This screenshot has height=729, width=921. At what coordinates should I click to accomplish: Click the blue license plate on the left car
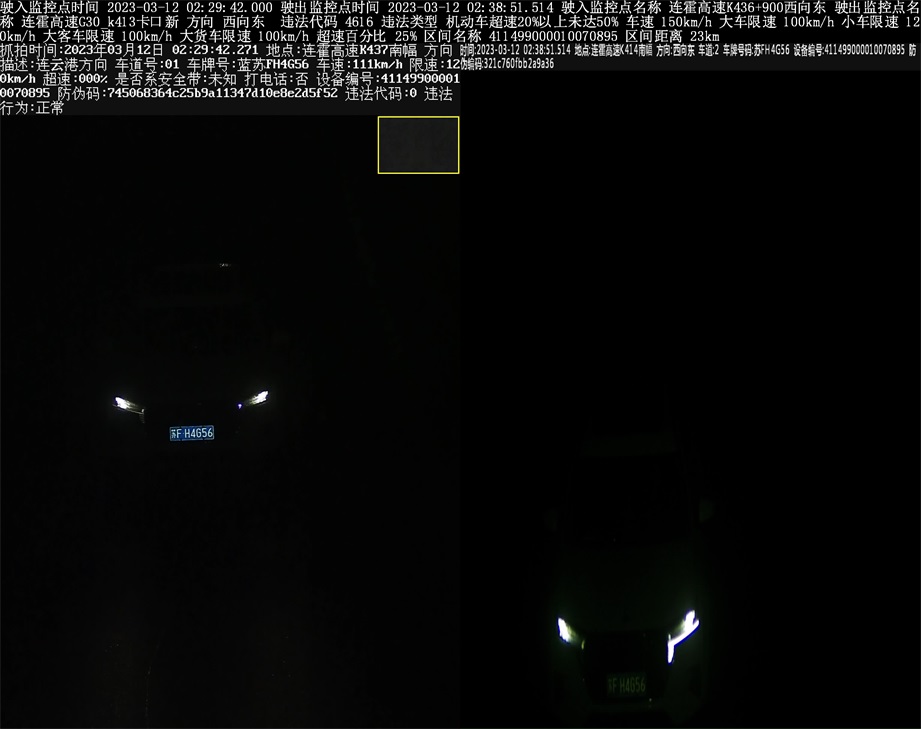(191, 433)
